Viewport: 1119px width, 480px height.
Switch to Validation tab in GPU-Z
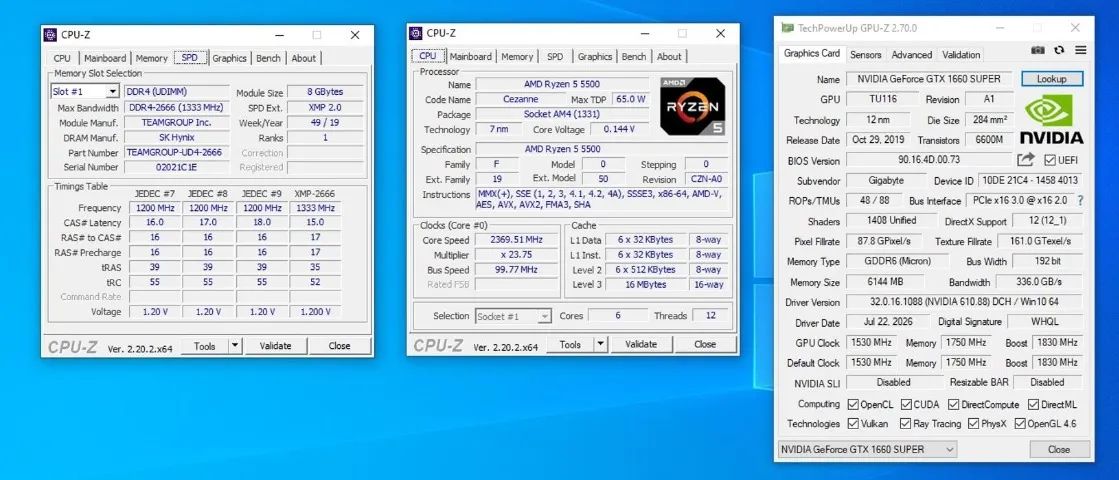961,55
